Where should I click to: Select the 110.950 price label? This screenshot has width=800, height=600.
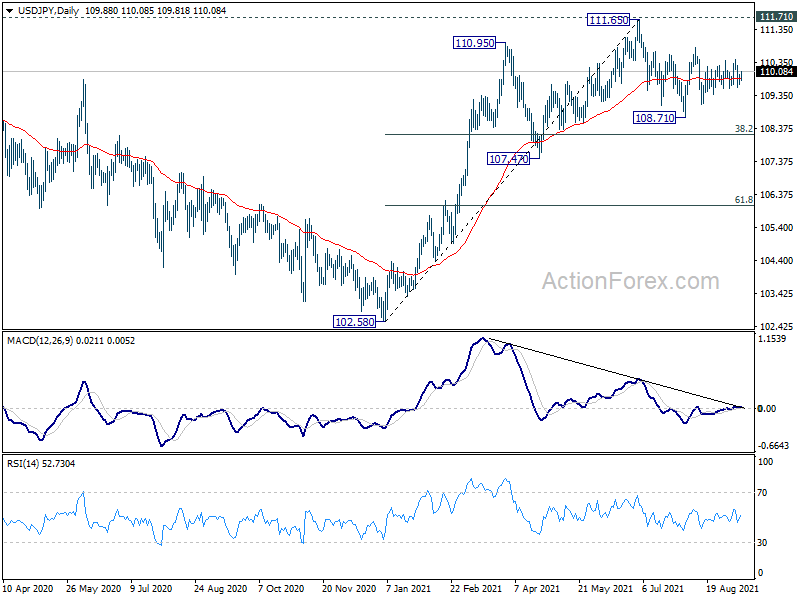pos(474,43)
